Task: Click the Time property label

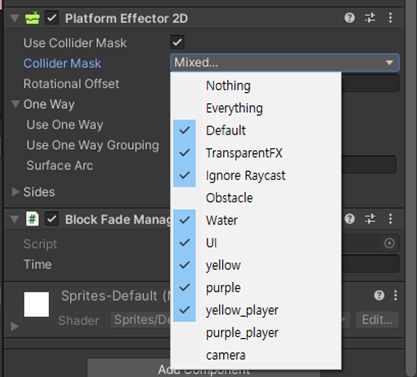Action: pos(38,264)
